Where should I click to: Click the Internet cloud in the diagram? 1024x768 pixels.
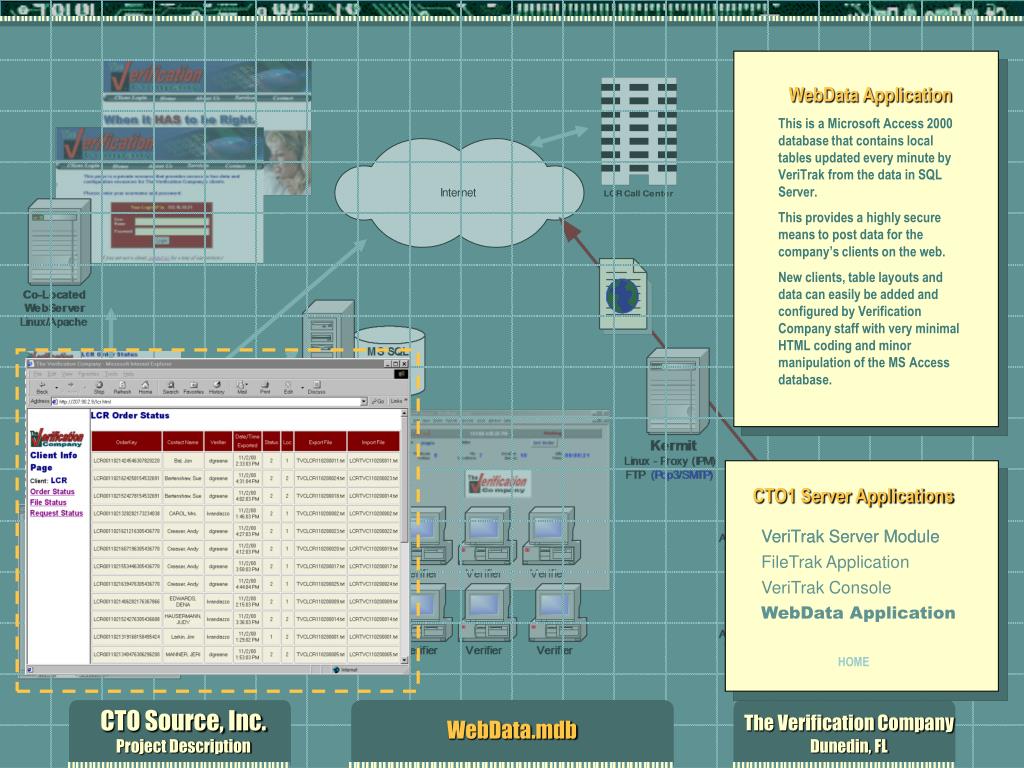(458, 193)
